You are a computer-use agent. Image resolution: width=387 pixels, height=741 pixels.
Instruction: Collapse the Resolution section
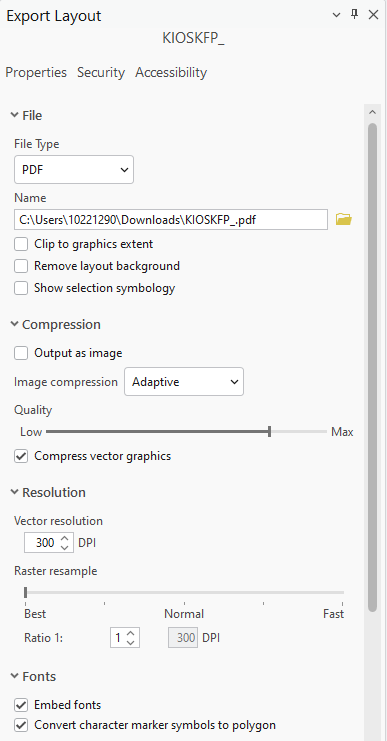[x=15, y=492]
